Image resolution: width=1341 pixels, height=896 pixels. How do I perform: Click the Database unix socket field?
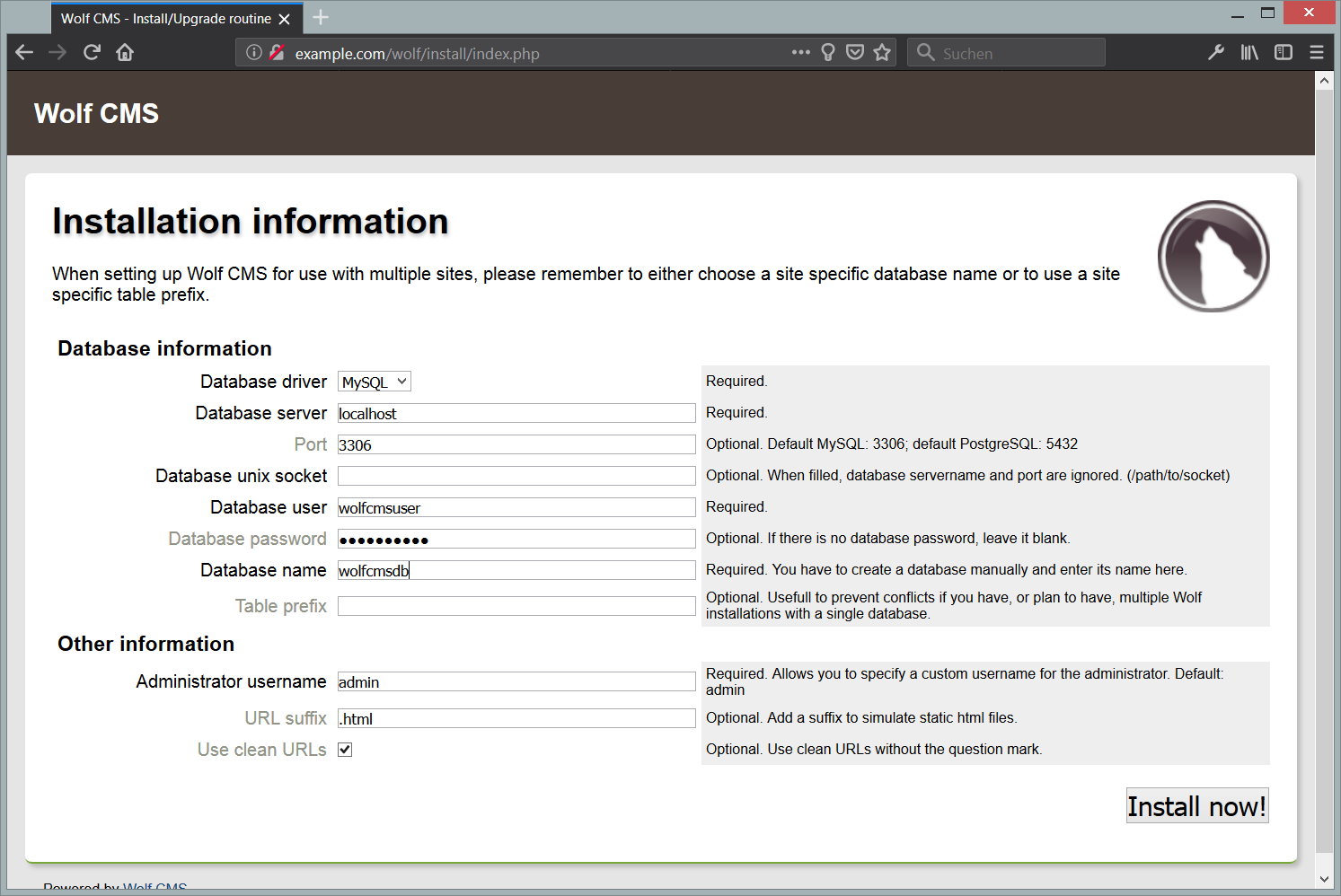(x=516, y=476)
